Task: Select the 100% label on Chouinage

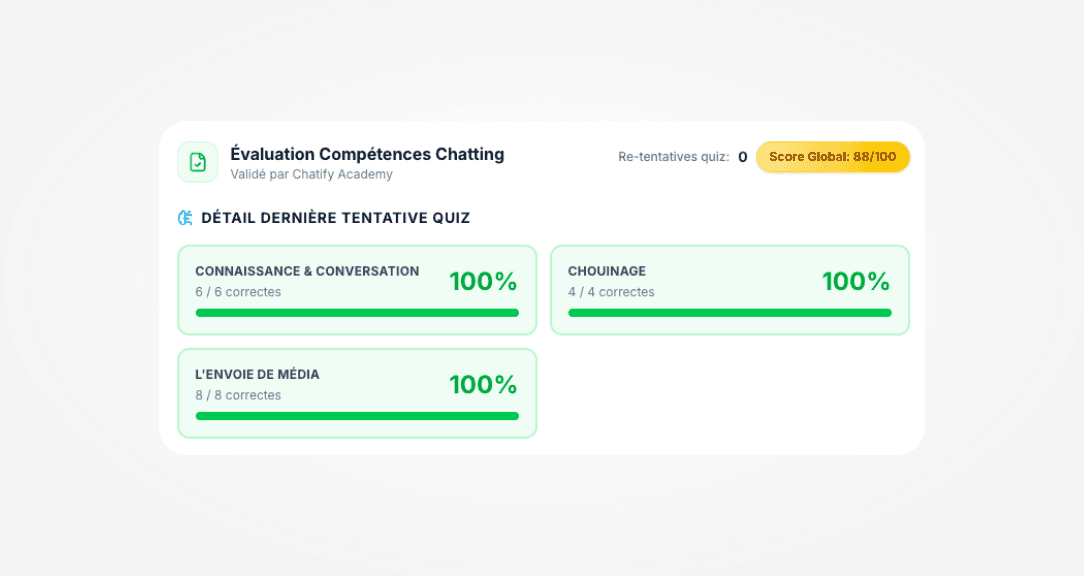Action: (856, 281)
